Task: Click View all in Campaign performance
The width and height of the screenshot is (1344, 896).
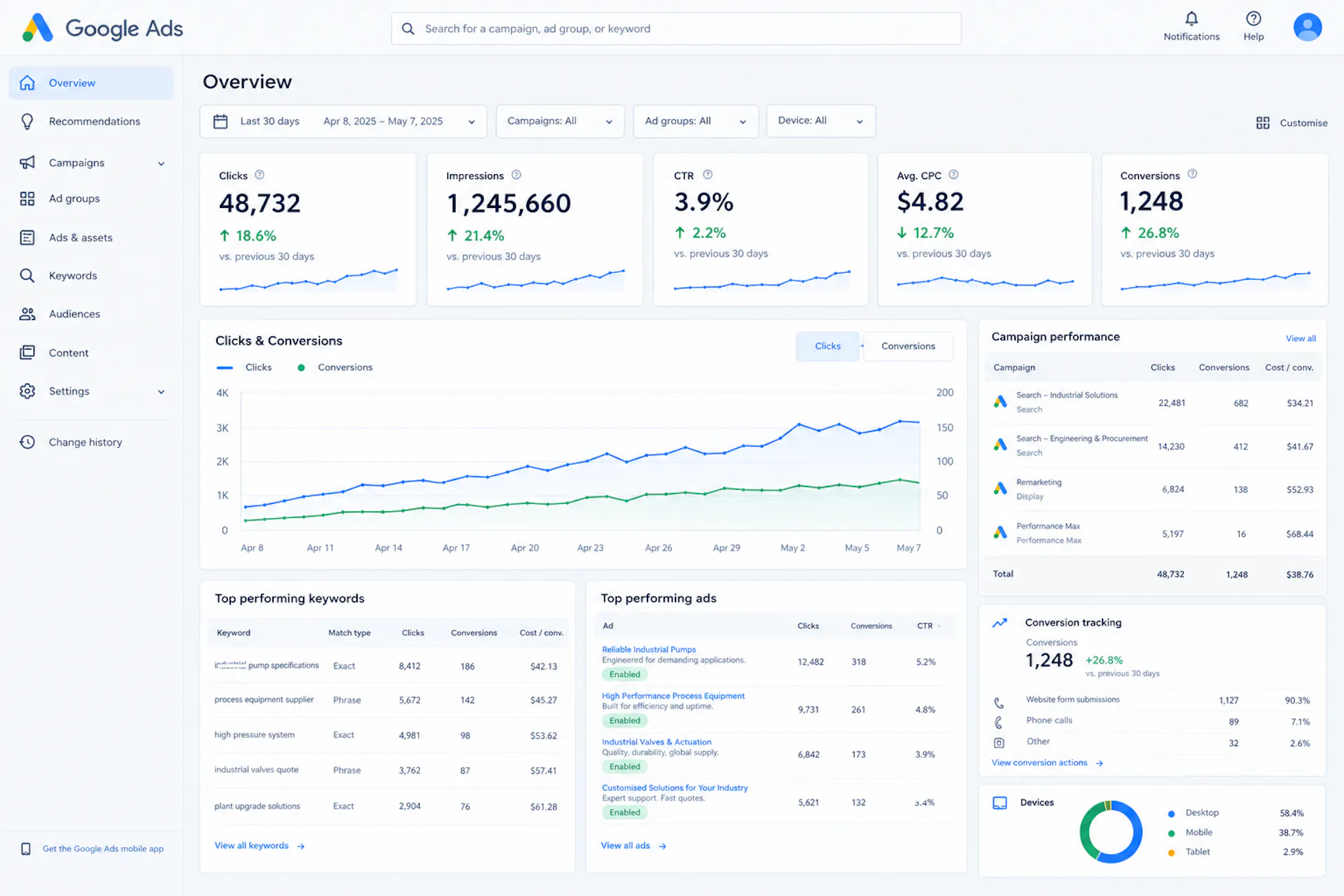Action: [1301, 339]
